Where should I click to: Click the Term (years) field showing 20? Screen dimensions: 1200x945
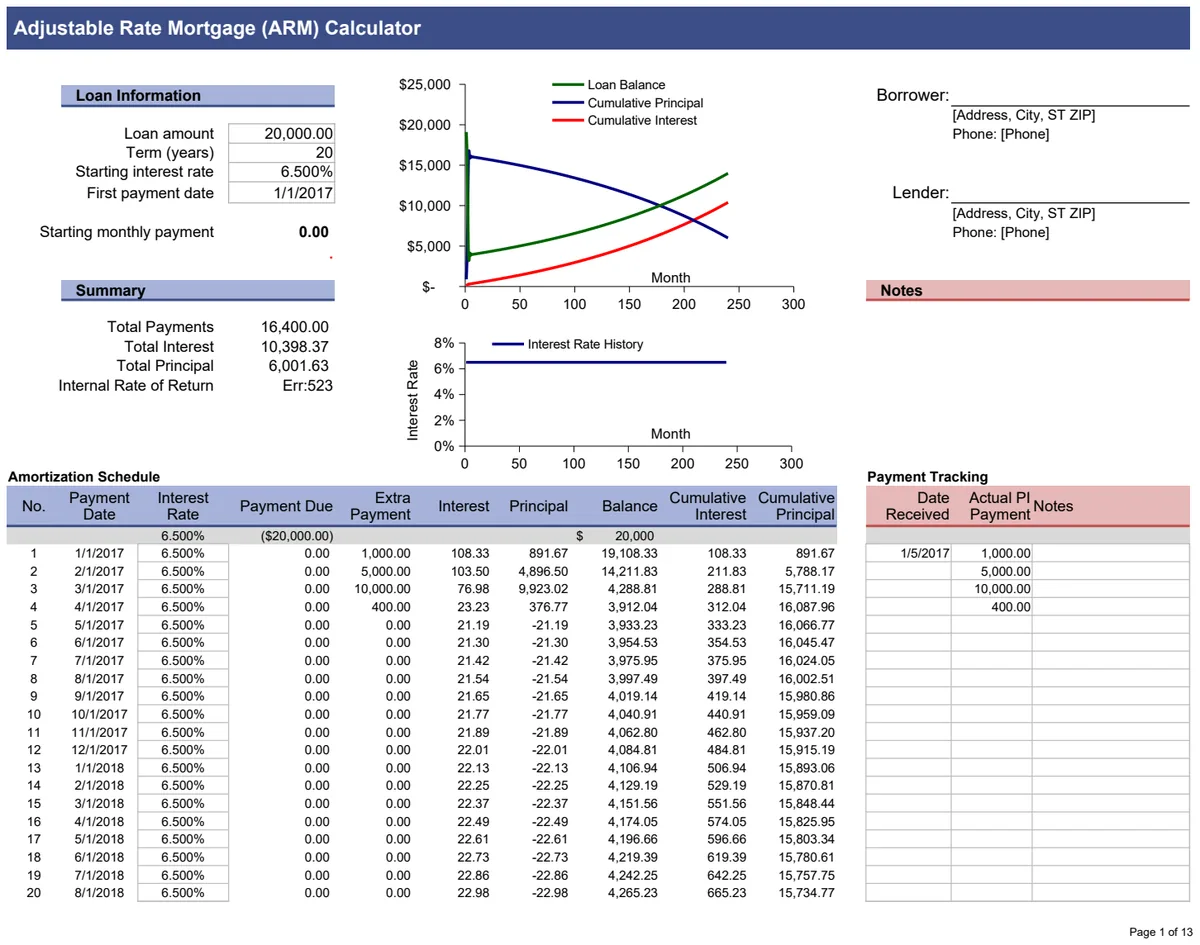click(281, 153)
